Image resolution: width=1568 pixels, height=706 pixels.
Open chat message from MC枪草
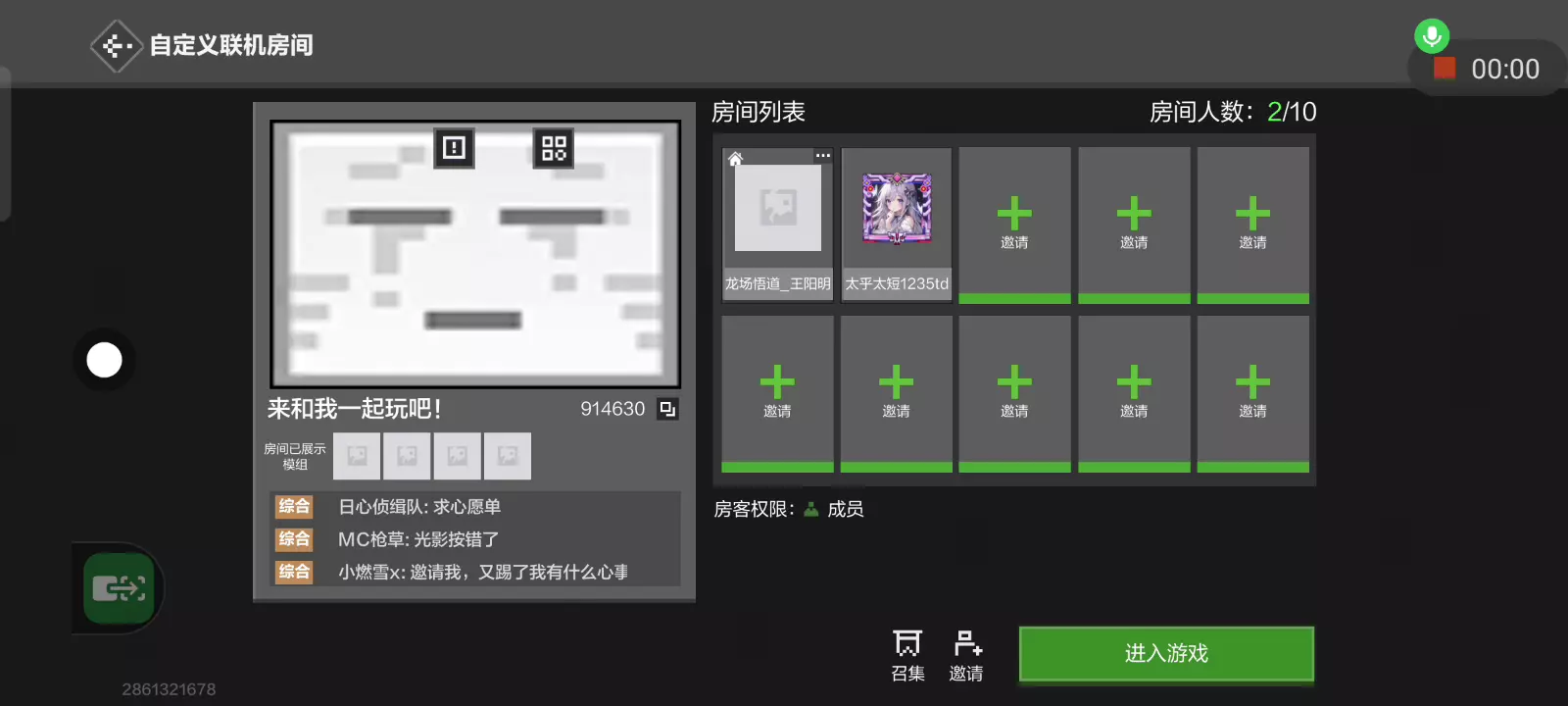pos(418,539)
